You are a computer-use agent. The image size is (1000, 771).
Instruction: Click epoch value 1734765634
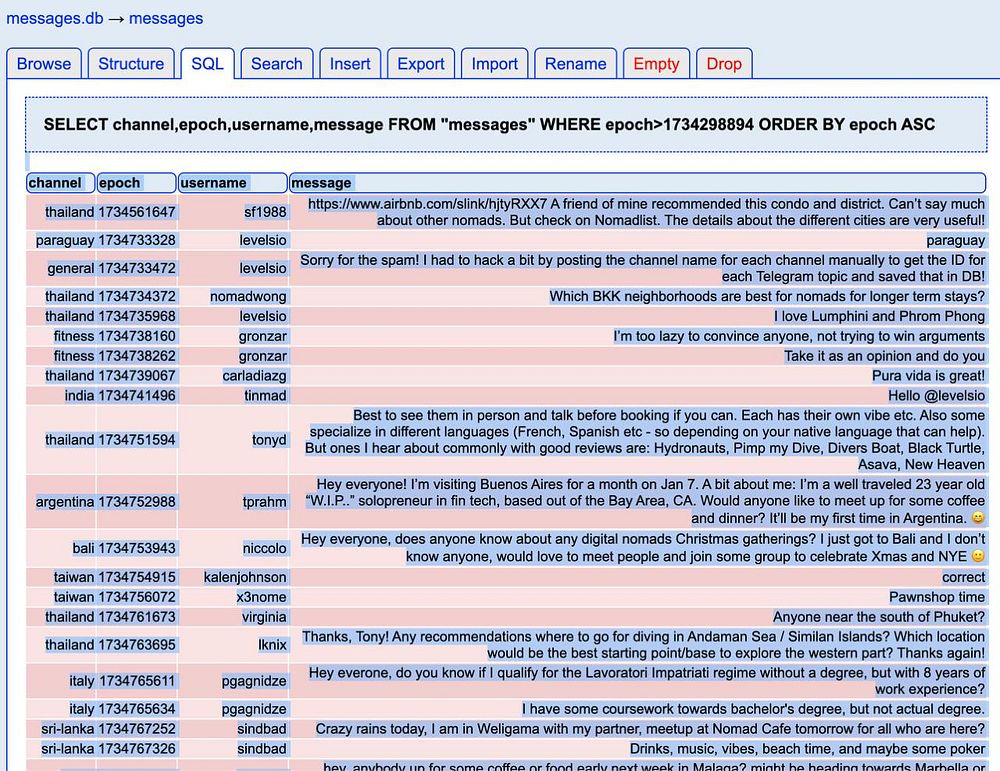(136, 709)
